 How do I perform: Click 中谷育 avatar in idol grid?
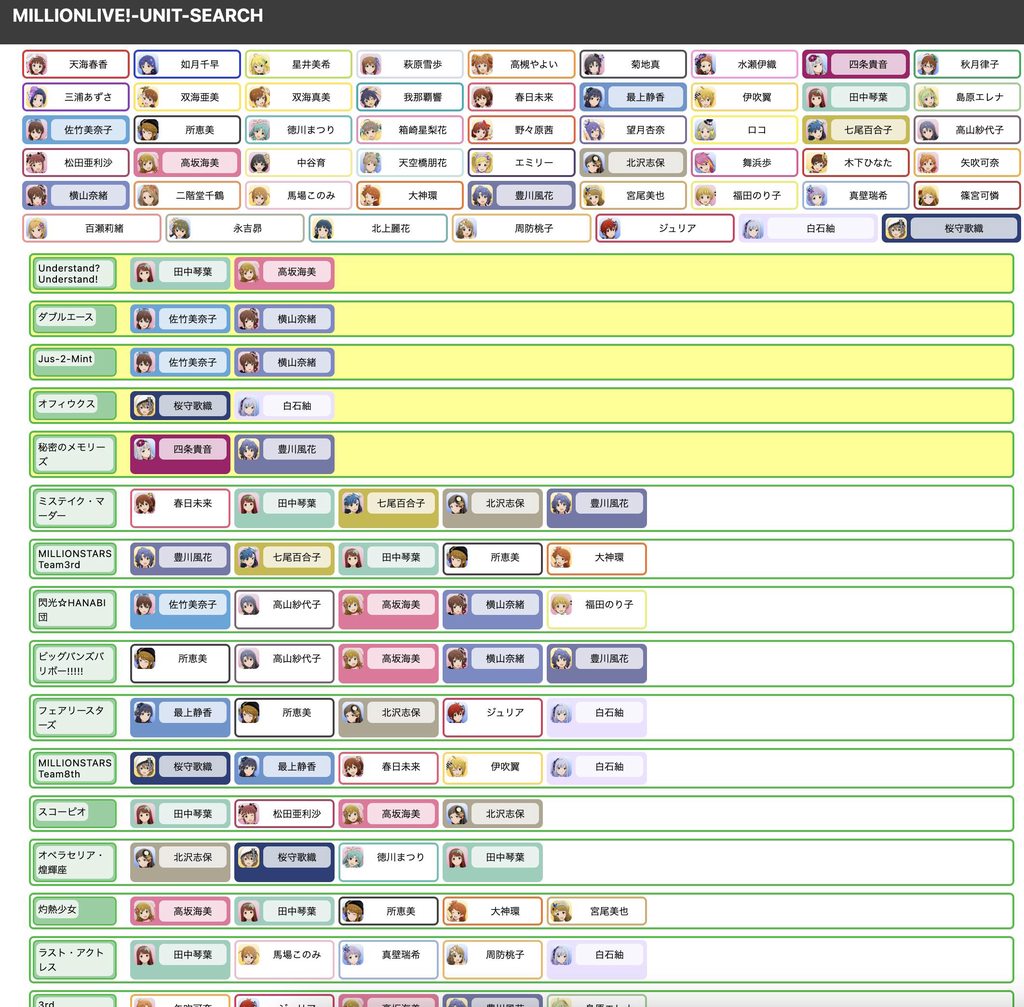[259, 163]
